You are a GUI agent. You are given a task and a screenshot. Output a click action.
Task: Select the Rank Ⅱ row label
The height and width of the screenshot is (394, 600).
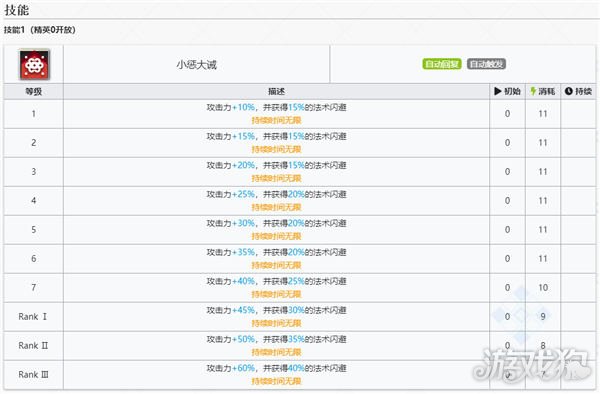(x=33, y=345)
